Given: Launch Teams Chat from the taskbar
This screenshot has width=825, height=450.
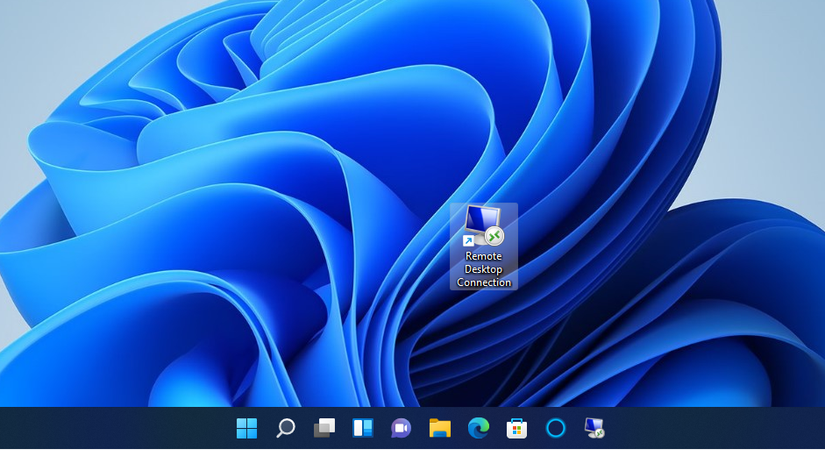Looking at the screenshot, I should (x=401, y=429).
